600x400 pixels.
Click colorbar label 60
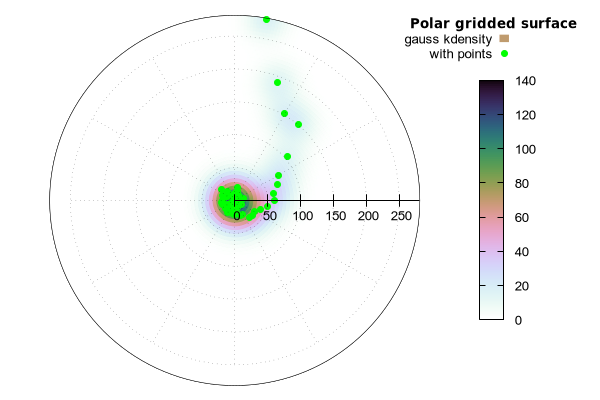pos(522,217)
